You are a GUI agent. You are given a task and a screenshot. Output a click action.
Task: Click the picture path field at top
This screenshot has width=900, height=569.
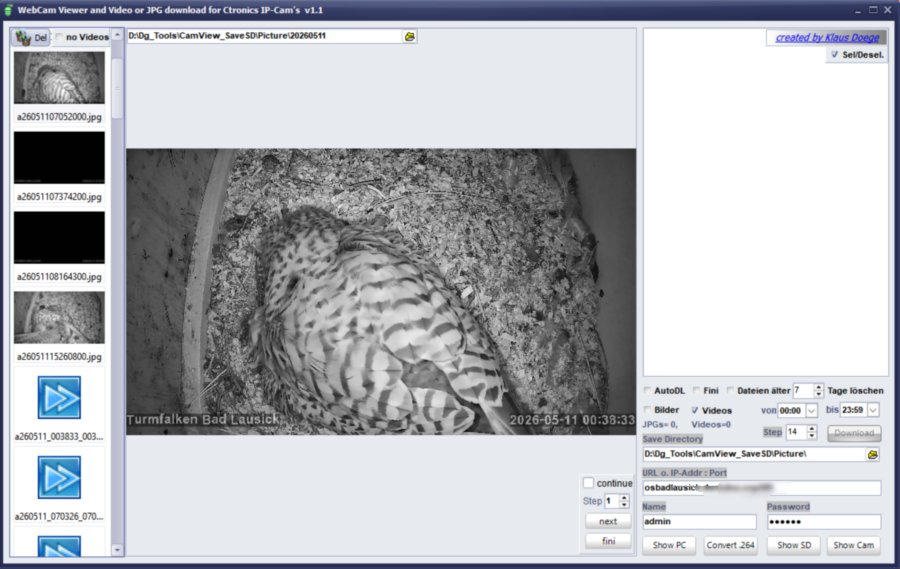(x=264, y=36)
